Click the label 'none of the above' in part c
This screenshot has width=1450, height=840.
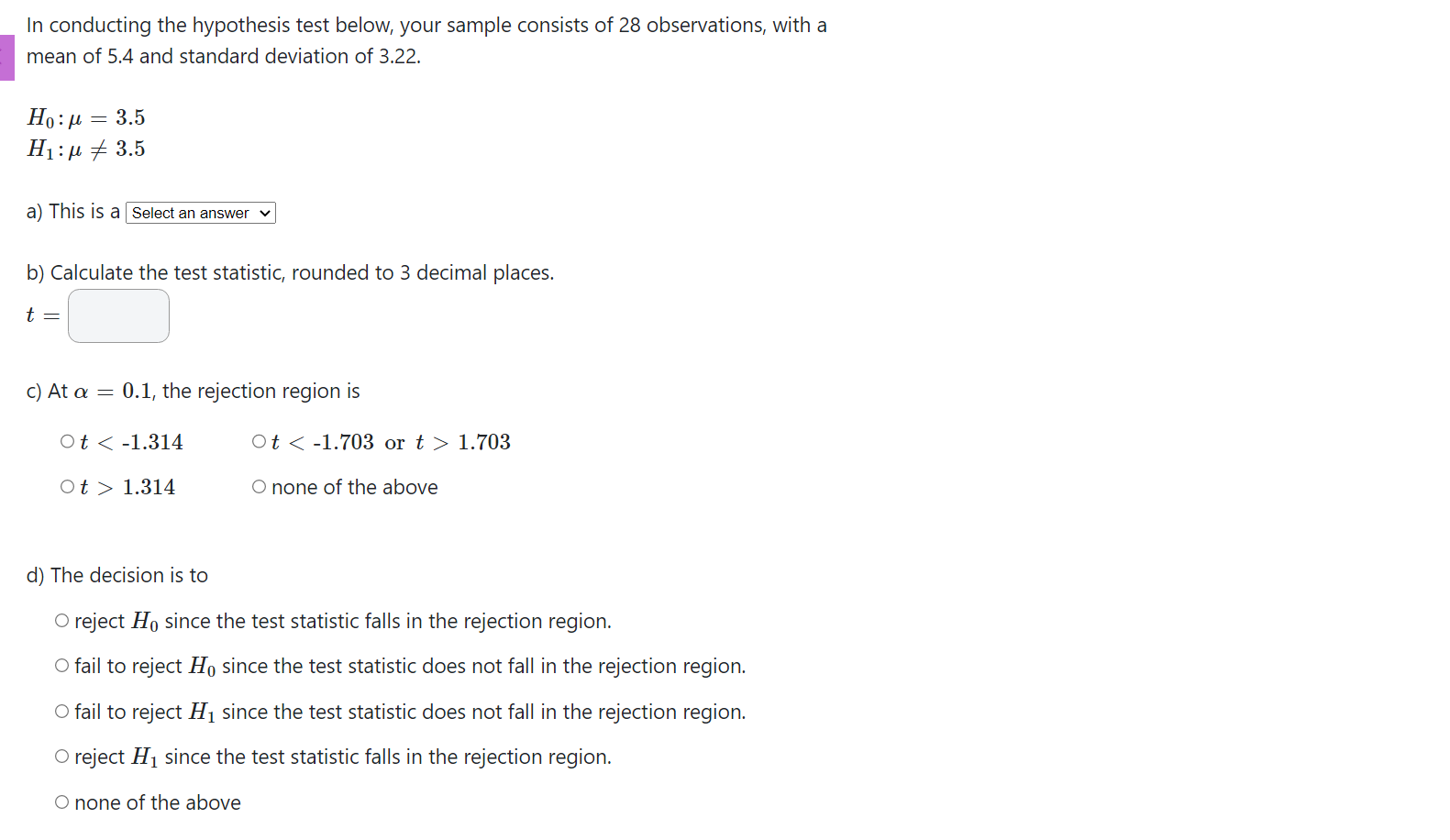tap(354, 486)
